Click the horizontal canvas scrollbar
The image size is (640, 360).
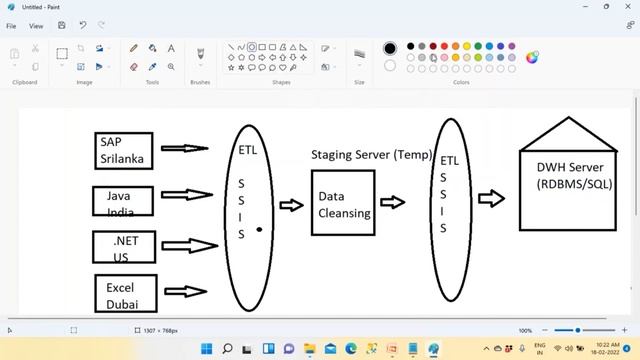(x=307, y=318)
